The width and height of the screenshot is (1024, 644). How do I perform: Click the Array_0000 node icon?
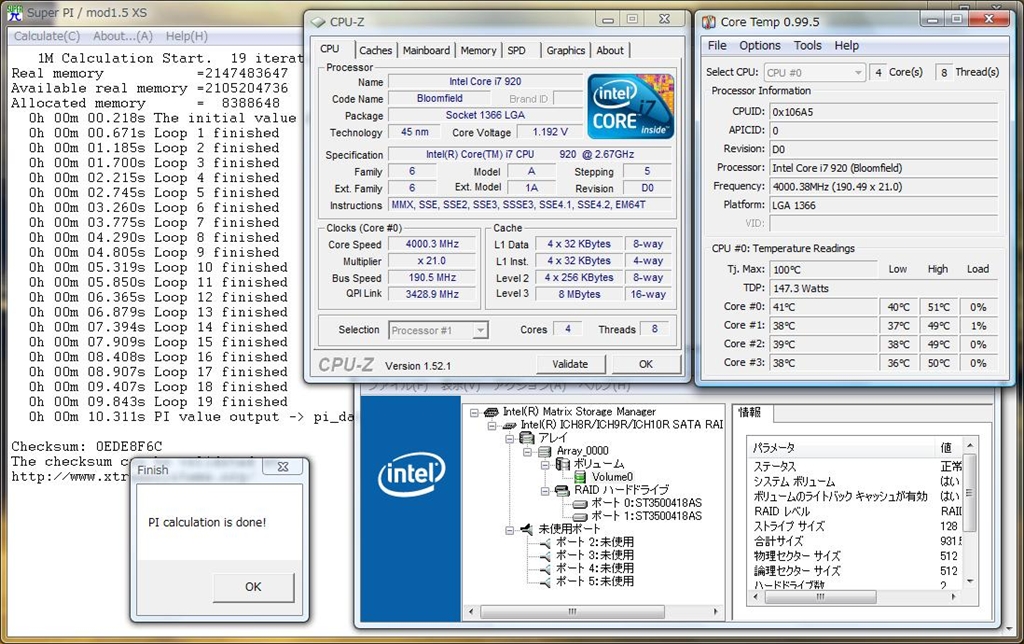(x=545, y=451)
